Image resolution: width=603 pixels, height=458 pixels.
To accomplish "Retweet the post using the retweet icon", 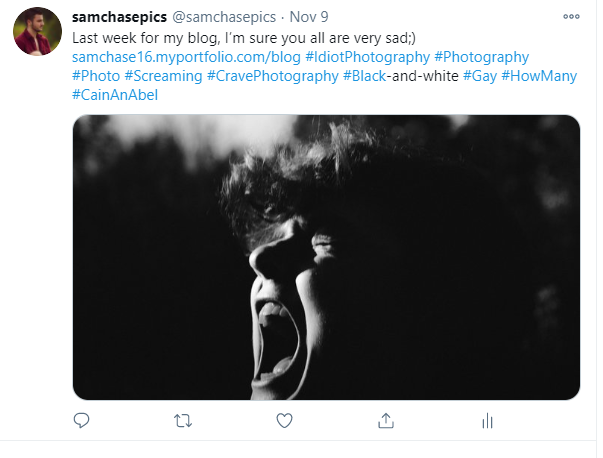I will tap(183, 421).
